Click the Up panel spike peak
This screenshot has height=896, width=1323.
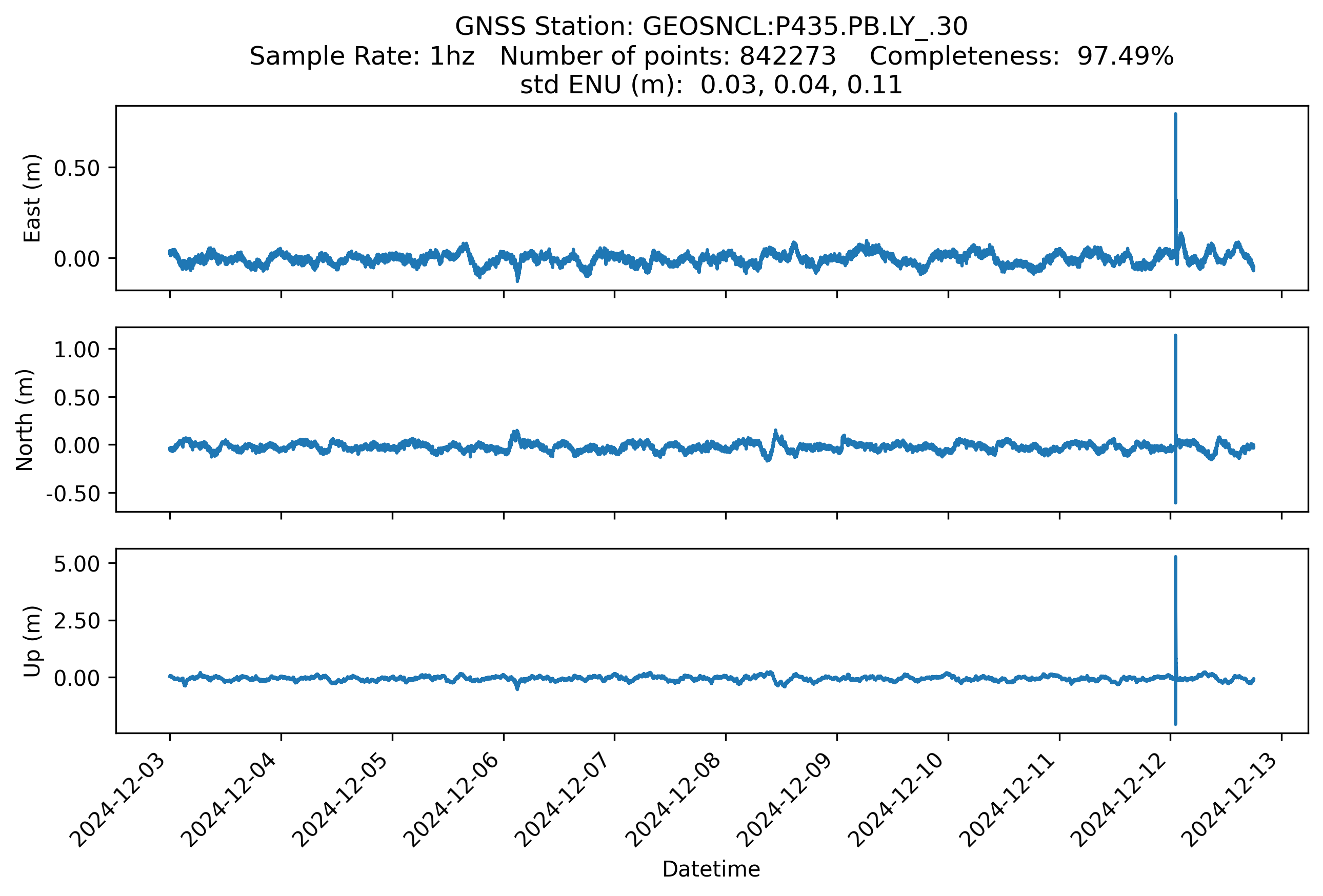coord(1175,559)
